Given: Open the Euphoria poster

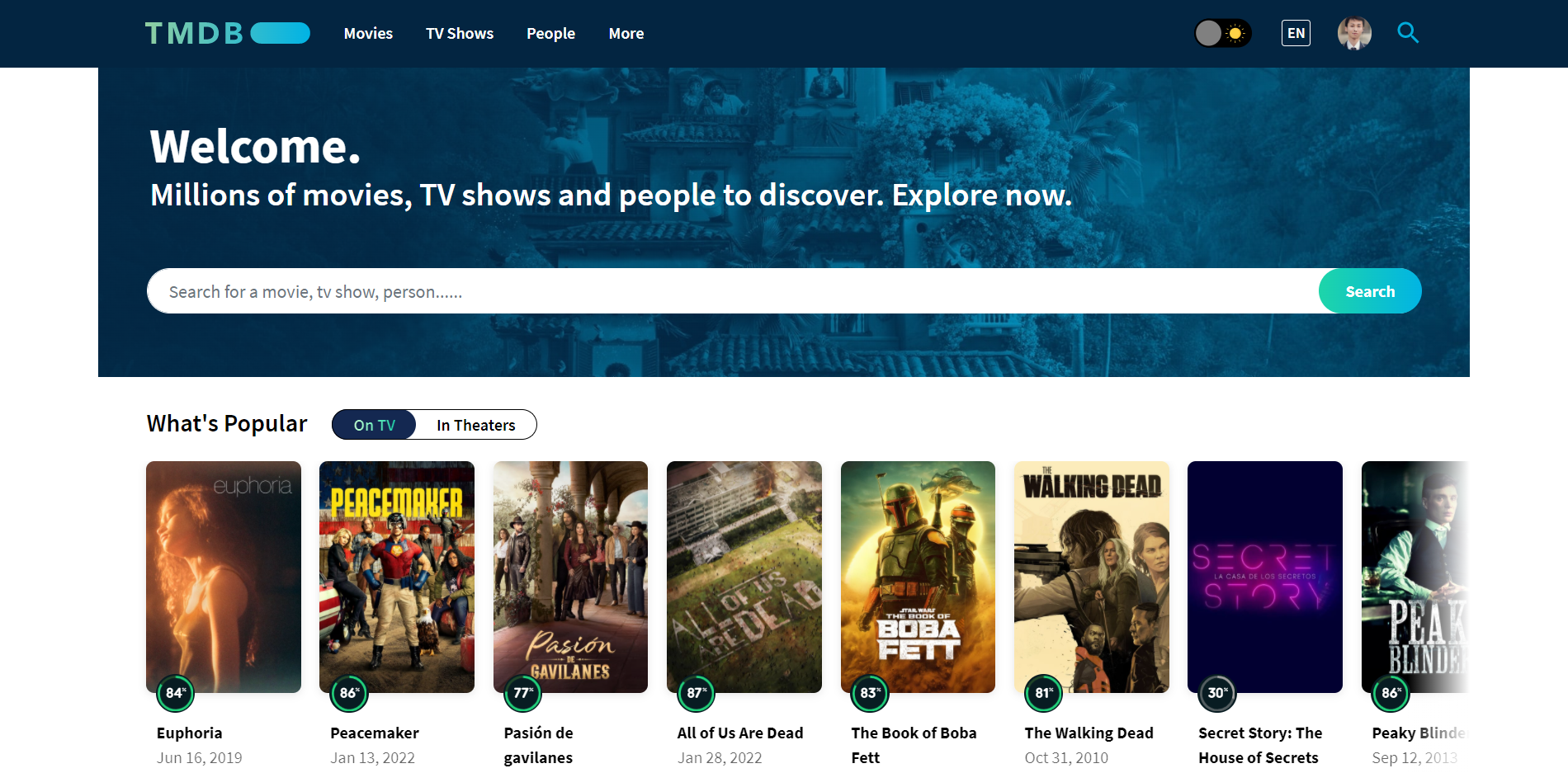Looking at the screenshot, I should pos(224,577).
